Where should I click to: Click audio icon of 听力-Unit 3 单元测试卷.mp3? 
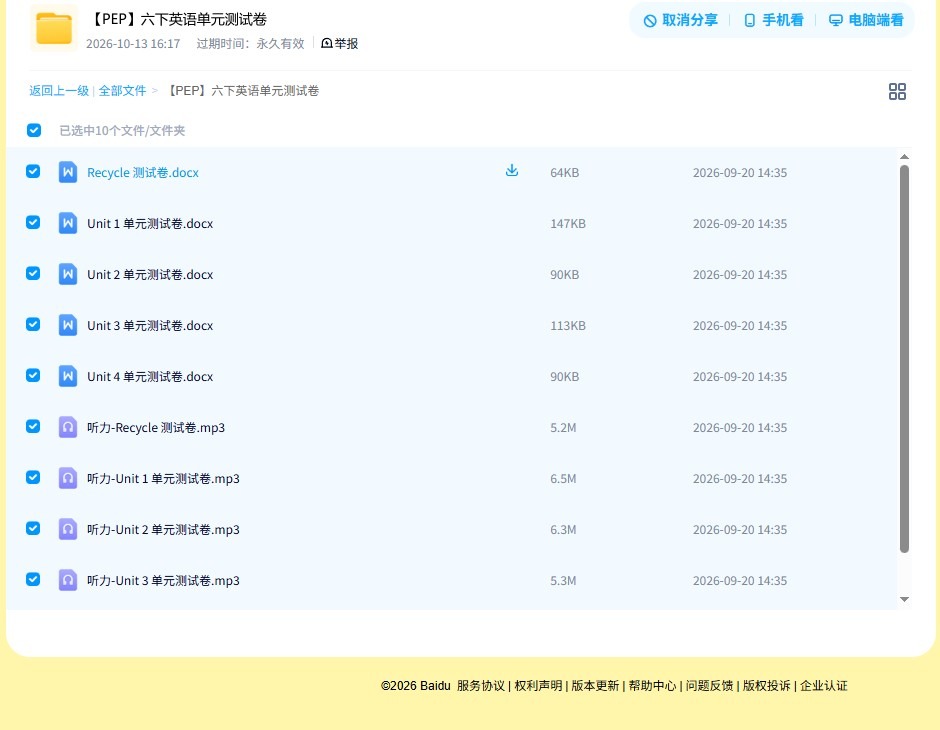(x=68, y=580)
